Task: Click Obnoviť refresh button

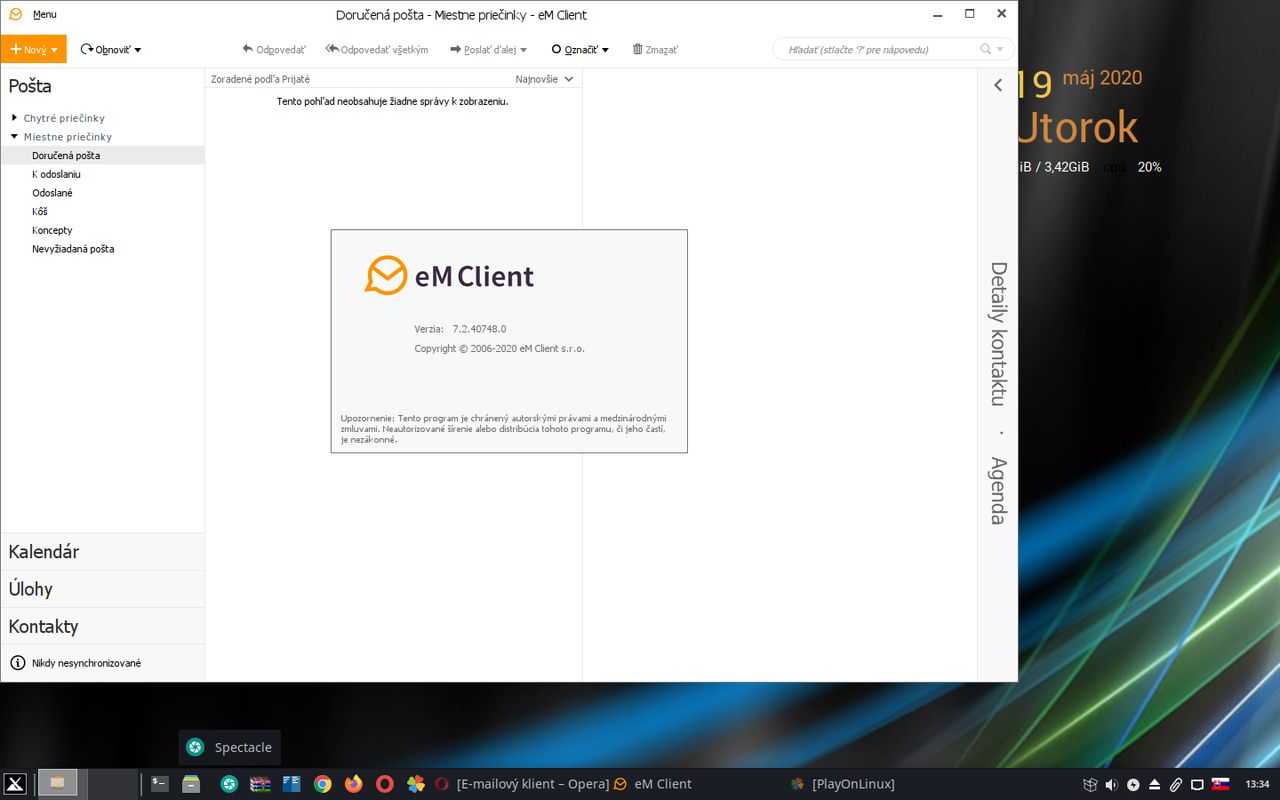Action: coord(106,49)
